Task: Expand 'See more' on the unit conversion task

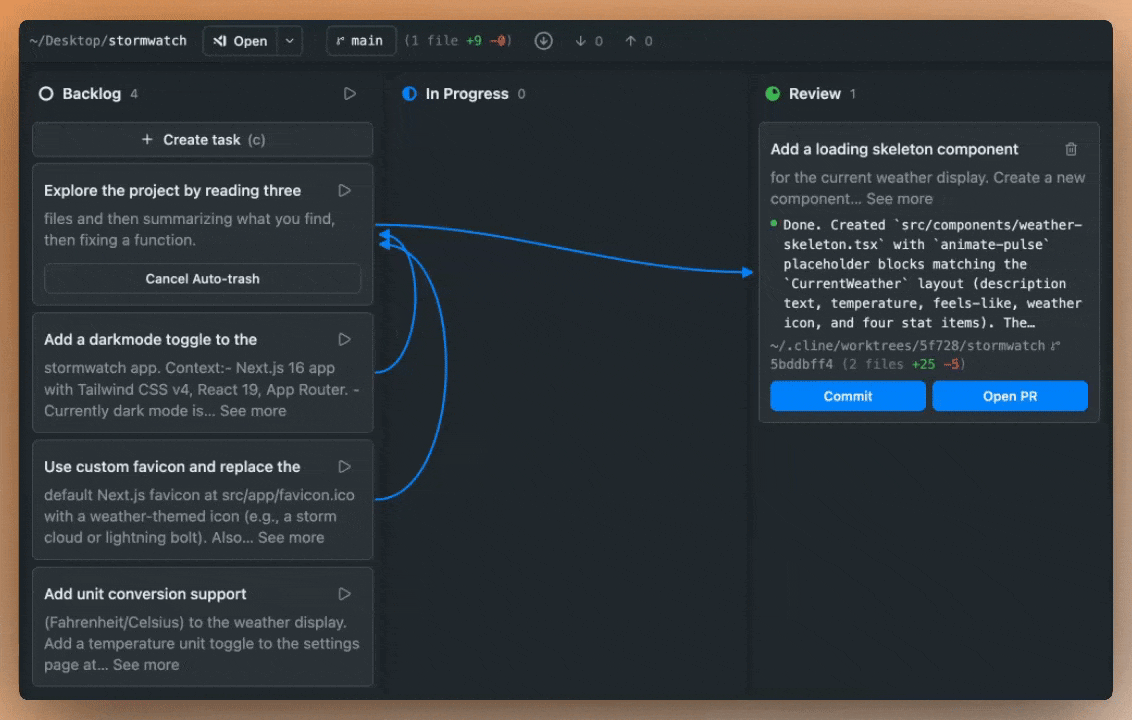Action: [x=146, y=665]
